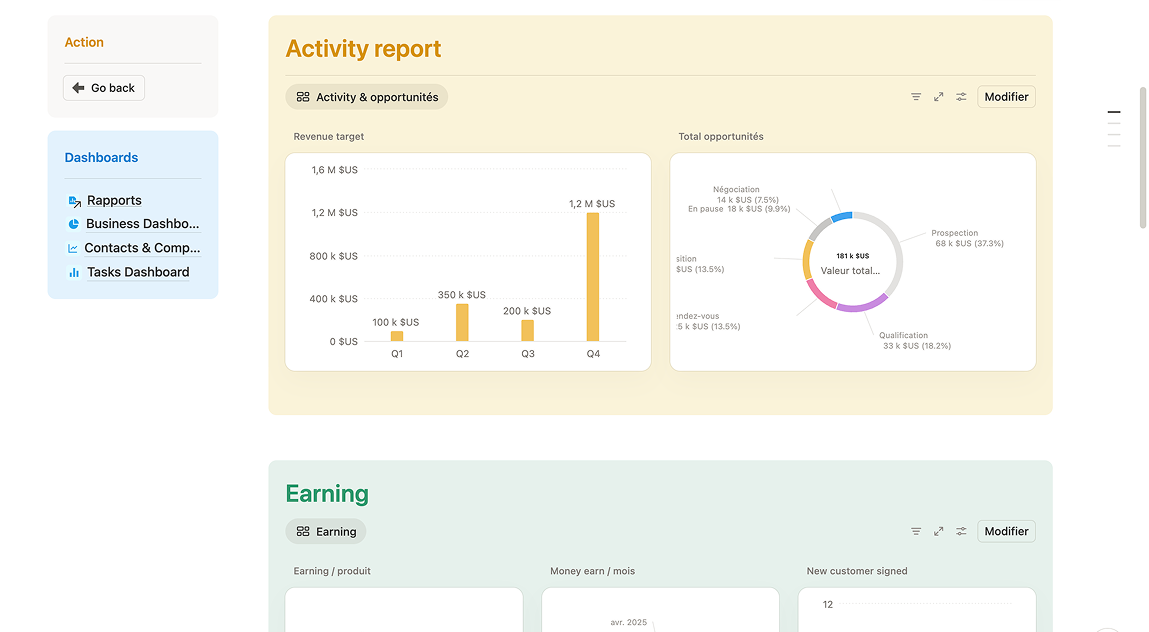Open the Business Dashbo... link
Image resolution: width=1149 pixels, height=632 pixels.
coord(142,224)
